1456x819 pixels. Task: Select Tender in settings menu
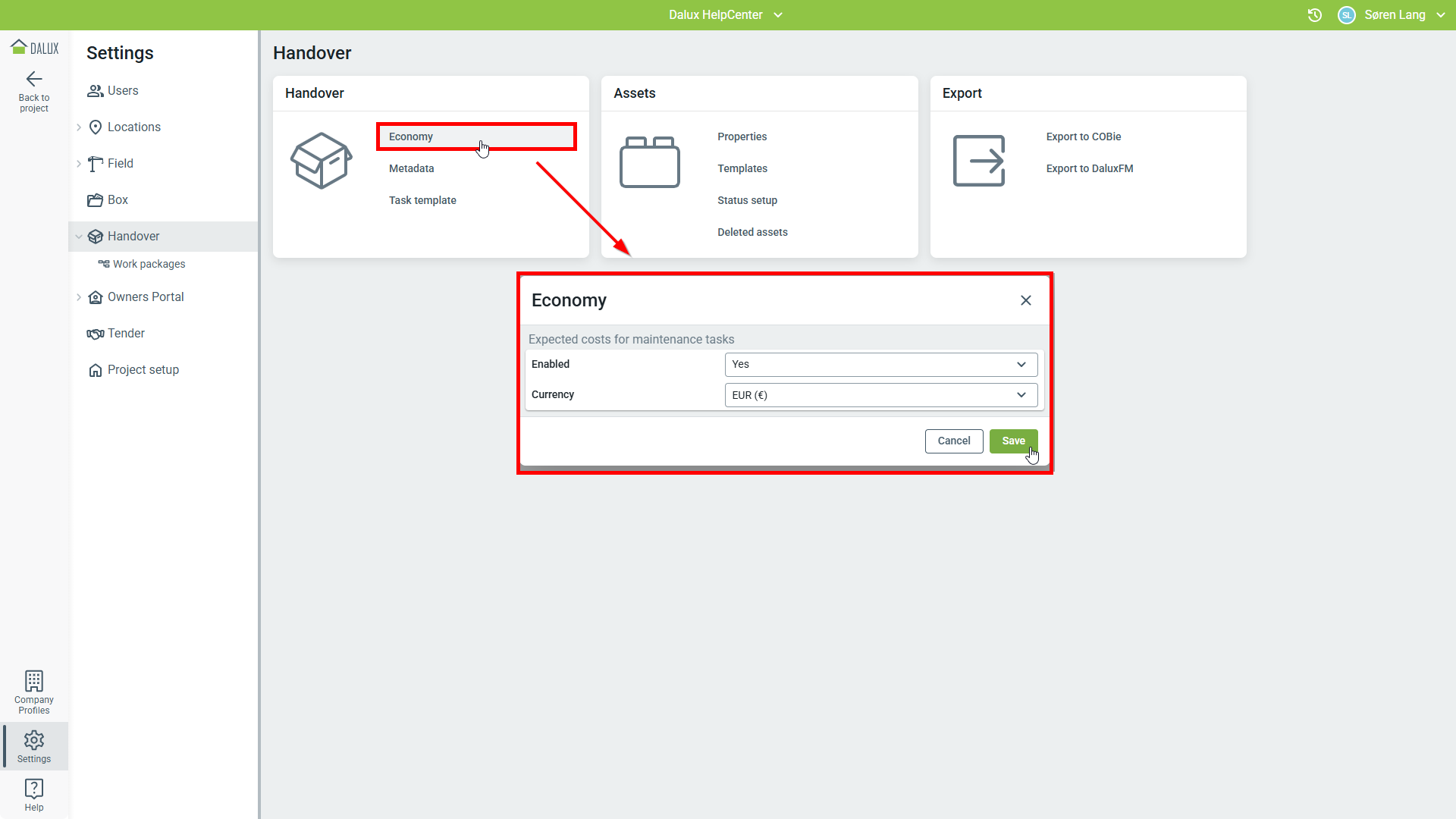point(126,334)
